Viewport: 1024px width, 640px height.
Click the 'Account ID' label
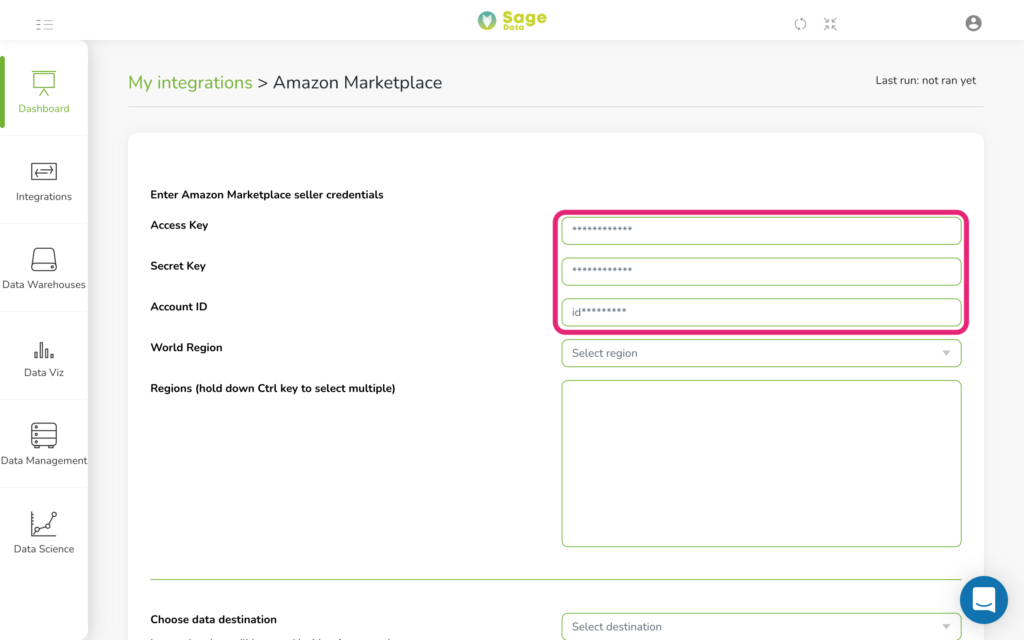point(178,306)
